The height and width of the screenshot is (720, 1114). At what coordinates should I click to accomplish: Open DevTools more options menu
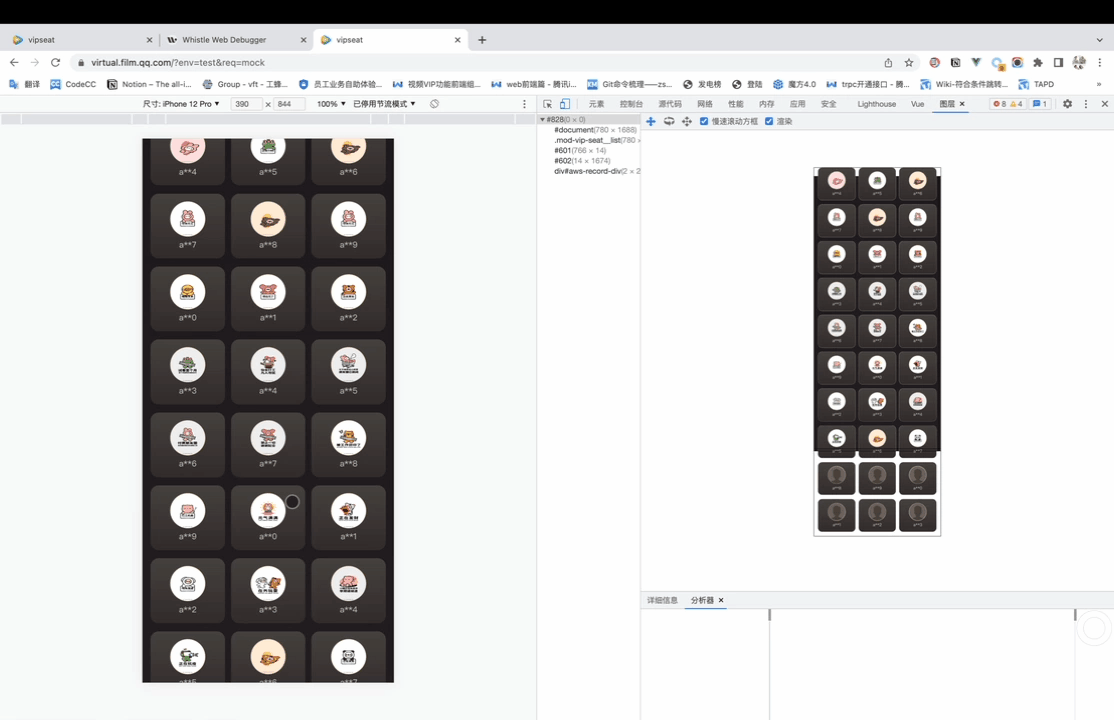1086,104
